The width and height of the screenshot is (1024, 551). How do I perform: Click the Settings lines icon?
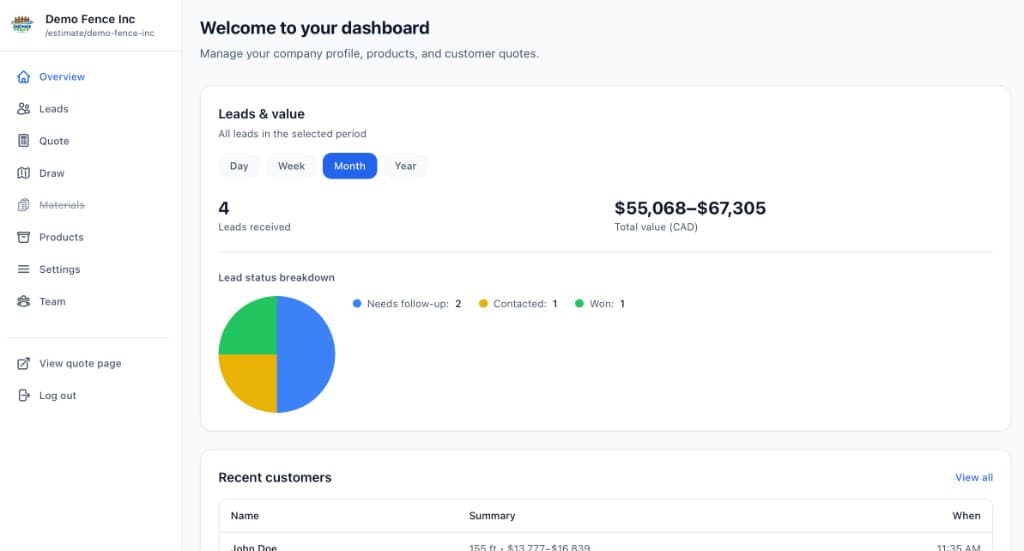point(24,269)
